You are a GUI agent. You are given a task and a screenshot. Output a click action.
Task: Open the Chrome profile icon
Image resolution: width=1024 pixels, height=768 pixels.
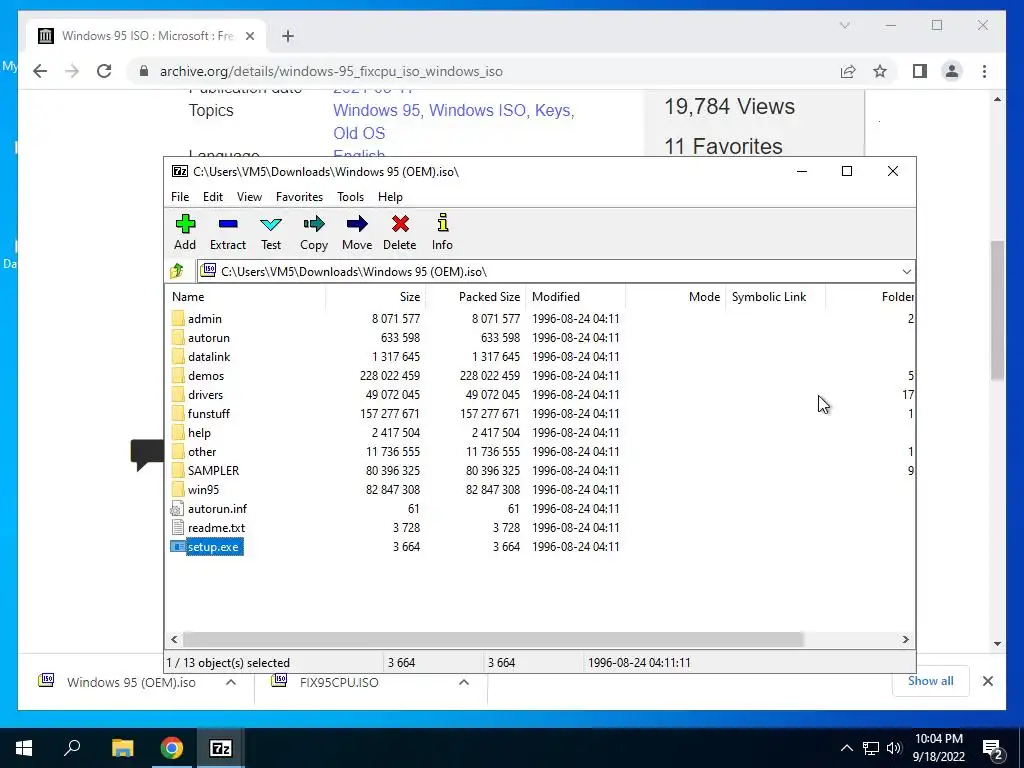[x=952, y=71]
